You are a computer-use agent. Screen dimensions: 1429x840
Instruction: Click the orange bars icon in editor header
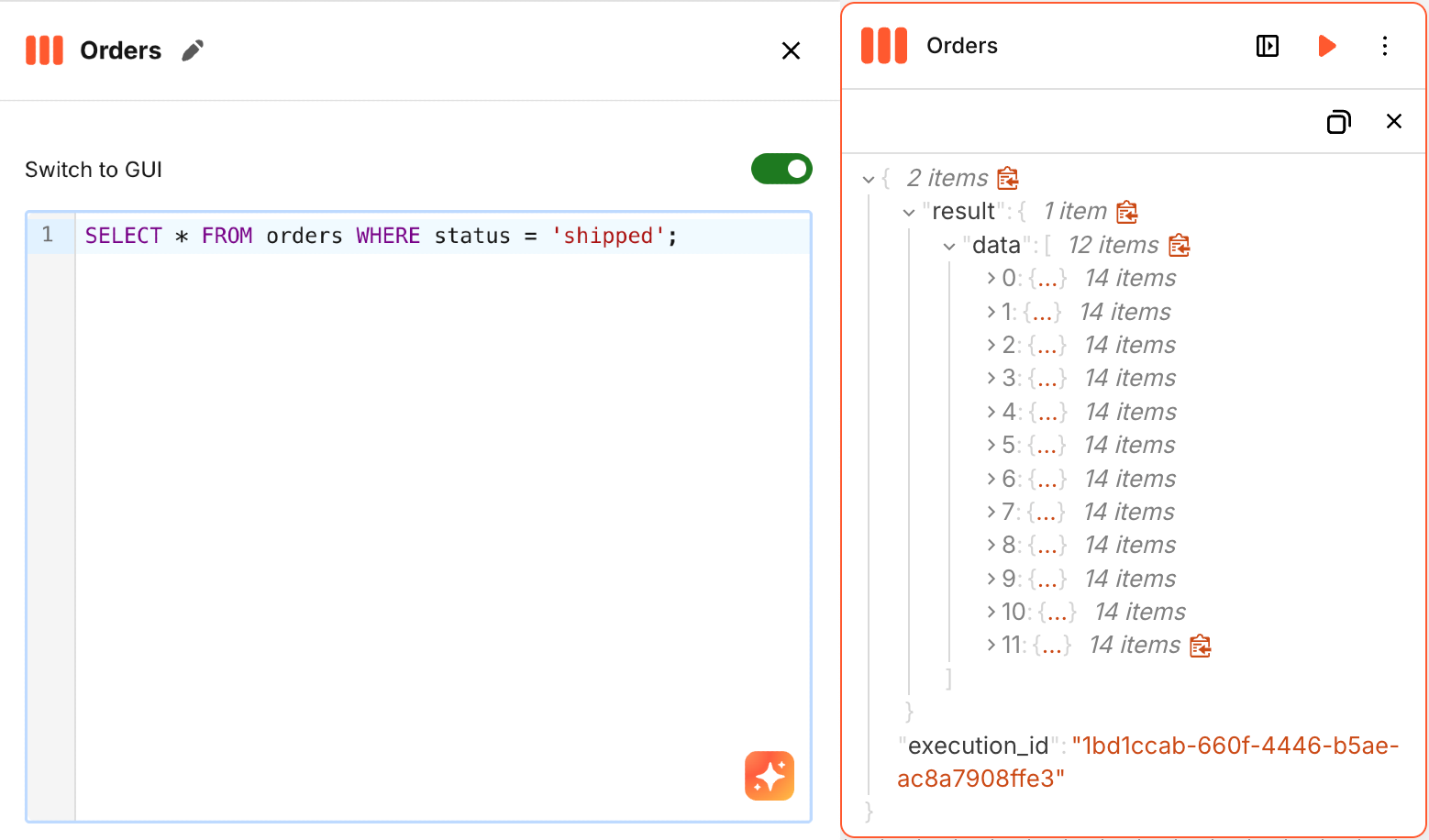[44, 50]
